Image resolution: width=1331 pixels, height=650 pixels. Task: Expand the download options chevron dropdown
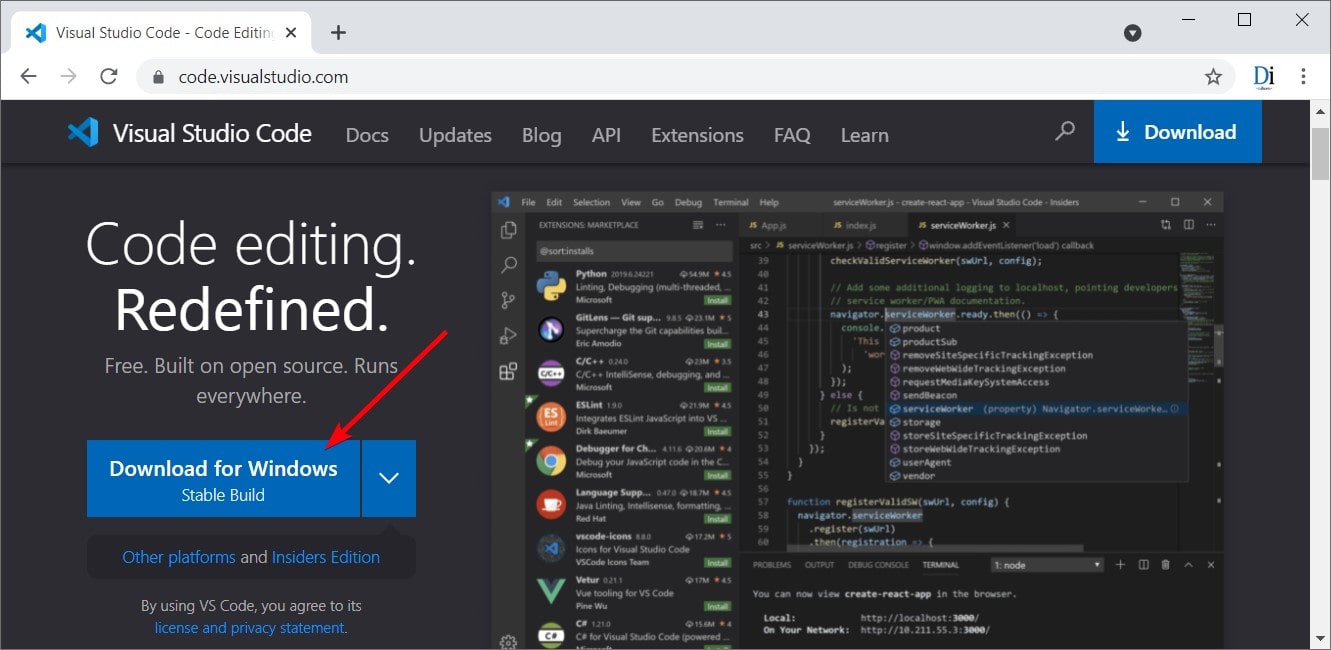click(x=389, y=479)
